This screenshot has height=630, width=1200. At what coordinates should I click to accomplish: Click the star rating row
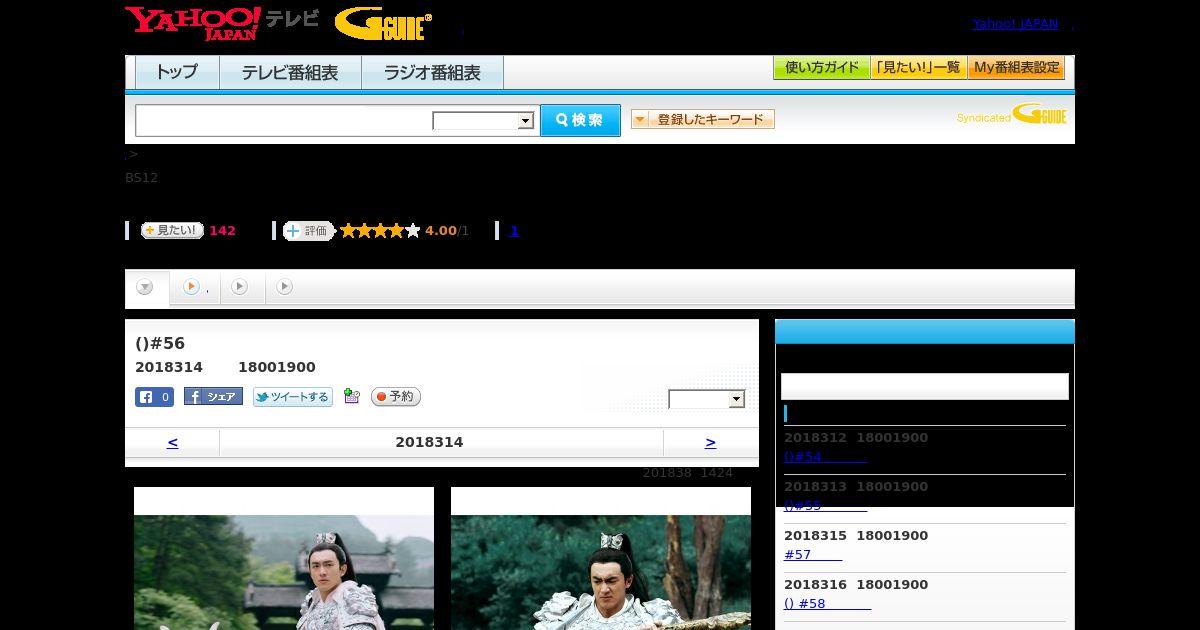pyautogui.click(x=380, y=231)
